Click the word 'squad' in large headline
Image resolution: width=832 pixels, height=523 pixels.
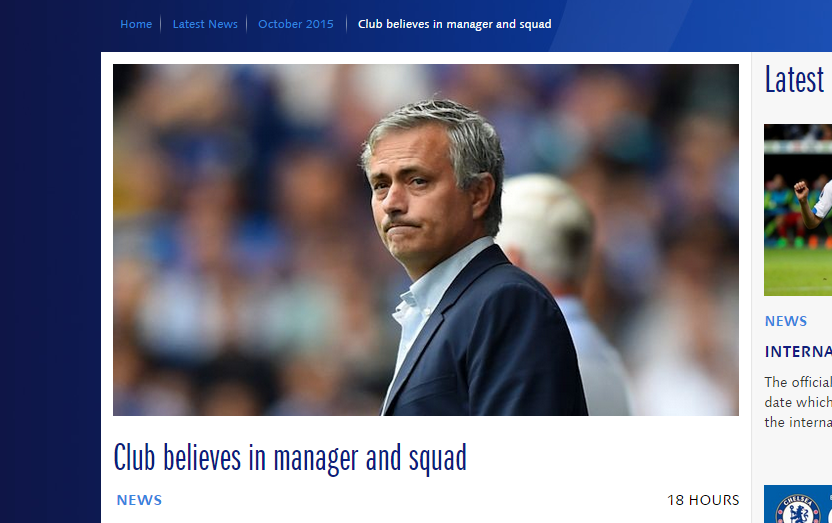click(438, 459)
